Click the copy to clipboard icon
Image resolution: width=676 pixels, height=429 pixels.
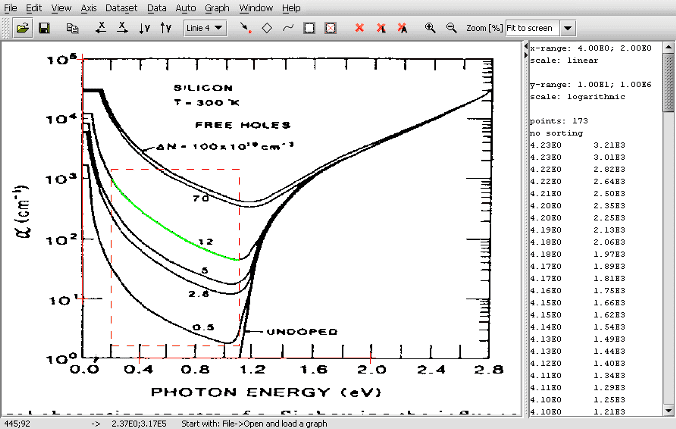pos(72,28)
